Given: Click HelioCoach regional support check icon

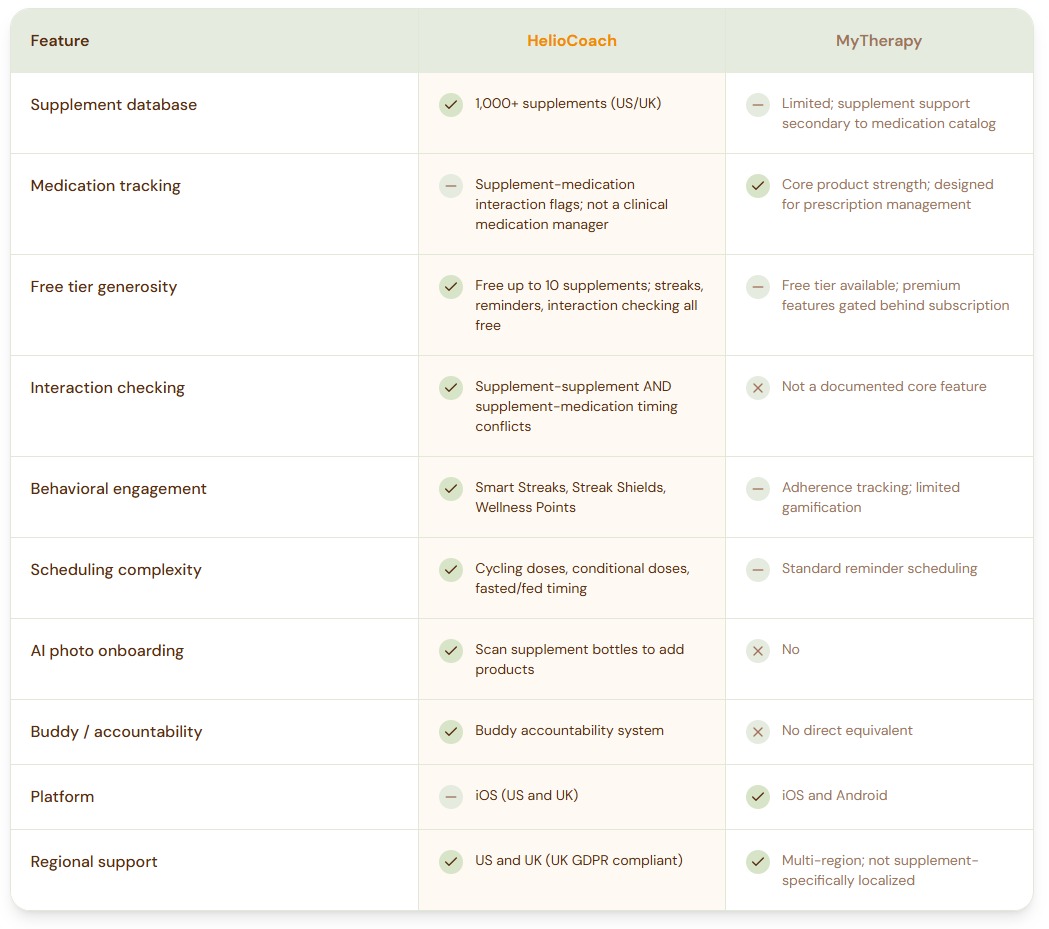Looking at the screenshot, I should tap(451, 862).
